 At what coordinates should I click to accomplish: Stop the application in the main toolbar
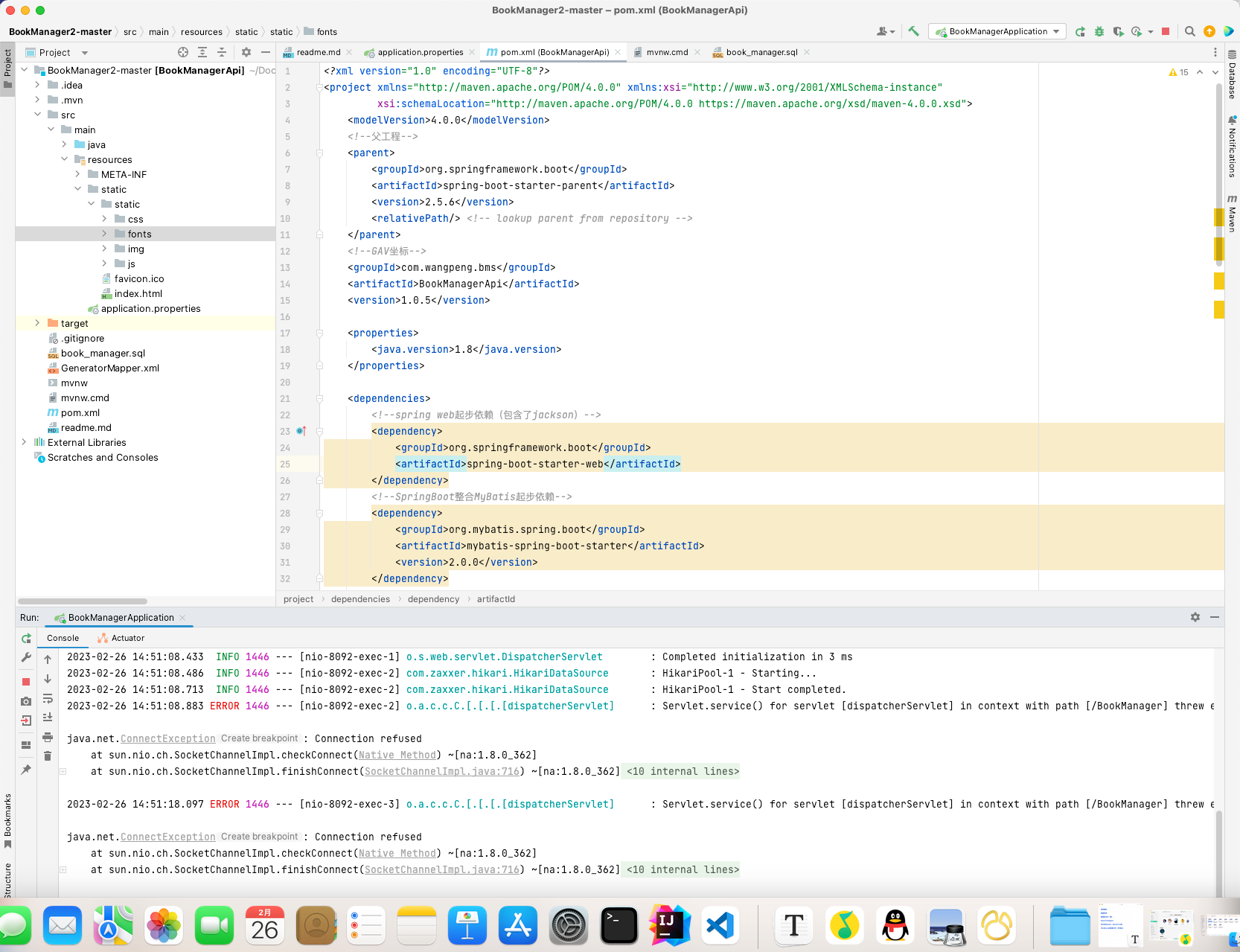(x=1166, y=31)
